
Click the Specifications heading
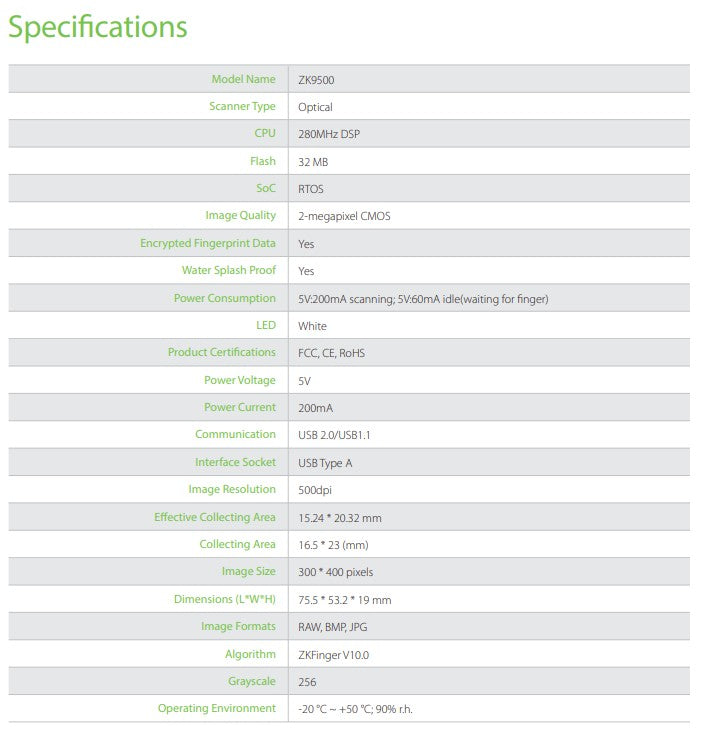pyautogui.click(x=97, y=27)
